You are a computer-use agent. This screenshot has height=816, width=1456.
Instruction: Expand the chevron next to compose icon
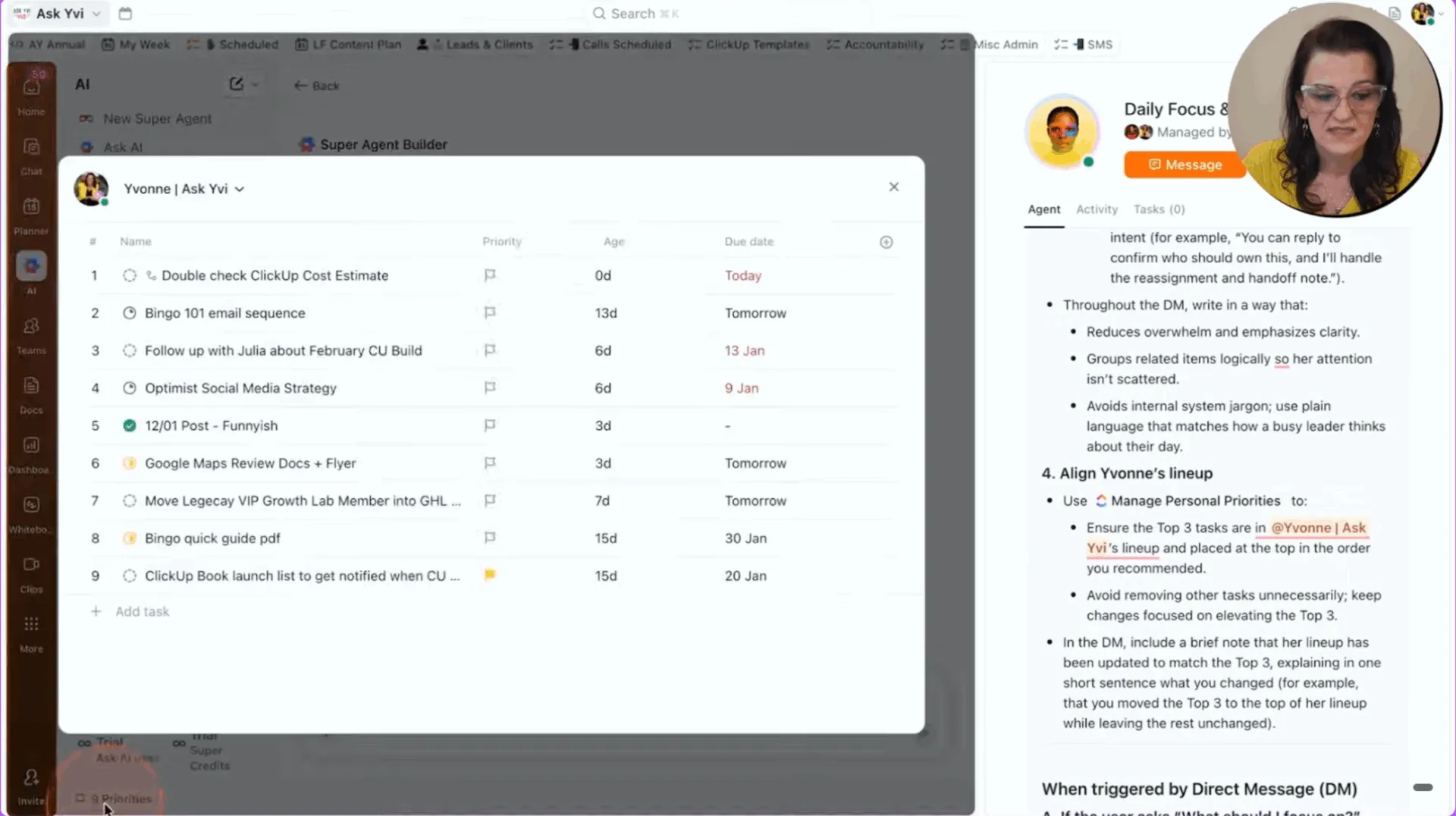point(255,84)
